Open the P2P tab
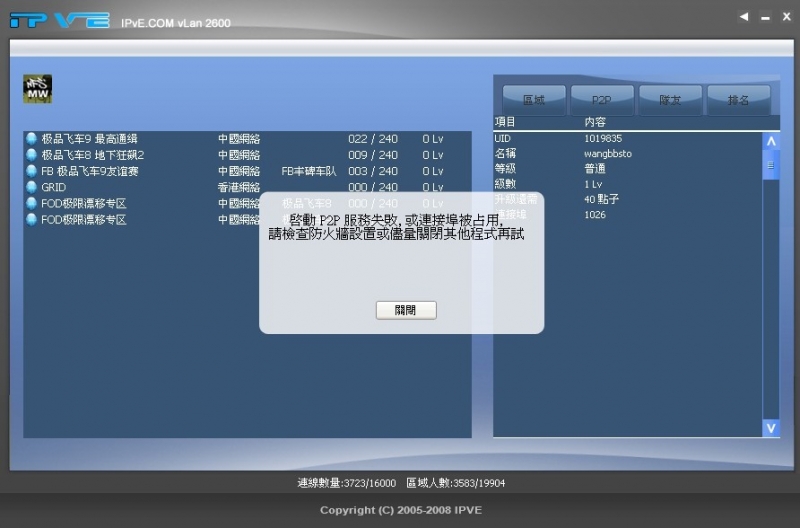Viewport: 800px width, 528px height. [x=602, y=100]
